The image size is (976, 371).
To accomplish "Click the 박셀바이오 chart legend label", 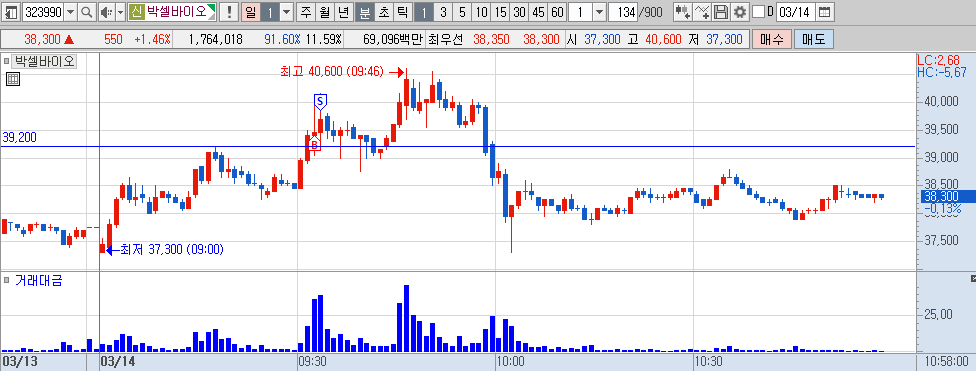I will tap(44, 61).
